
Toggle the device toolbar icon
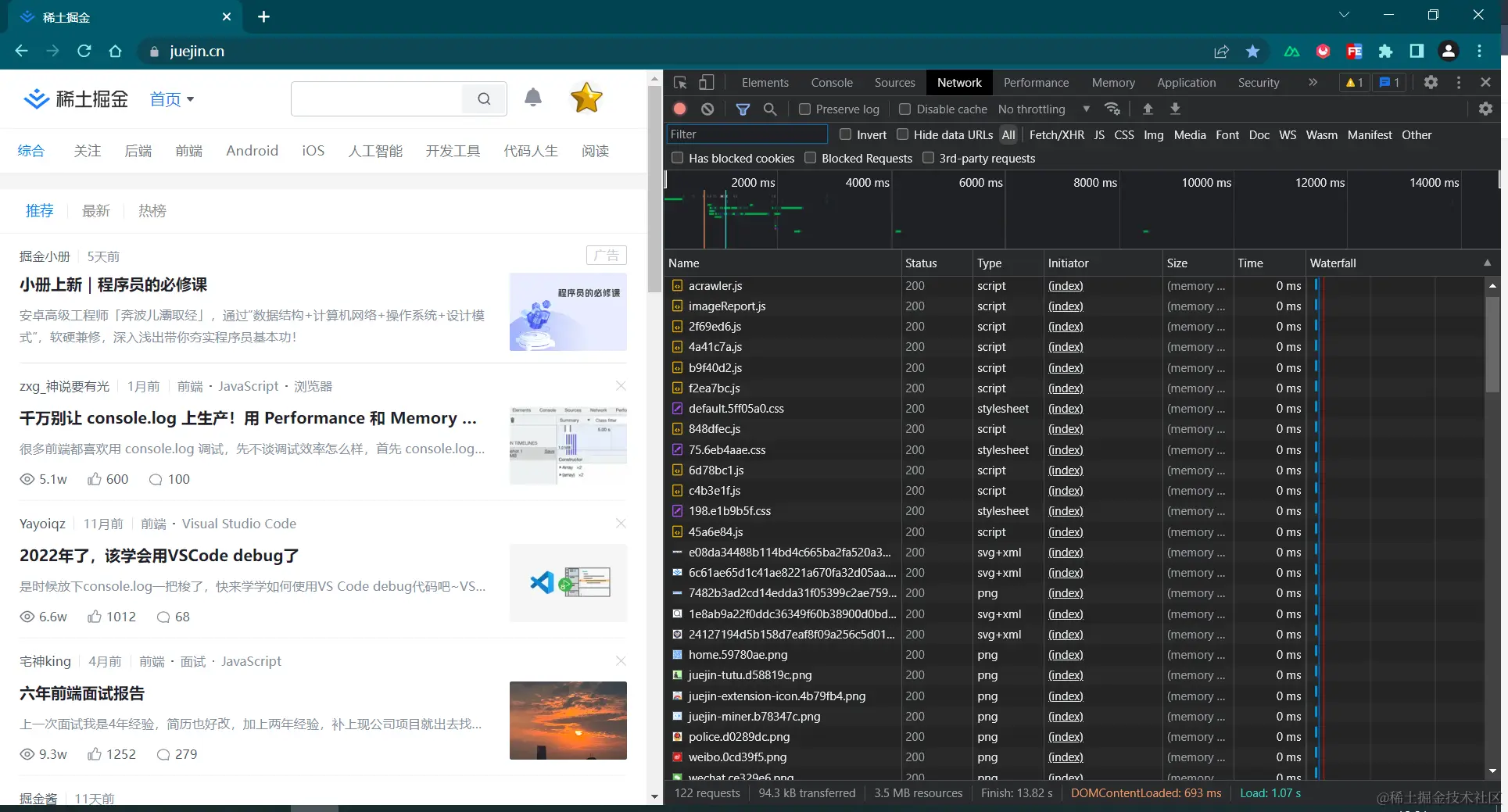(x=706, y=82)
